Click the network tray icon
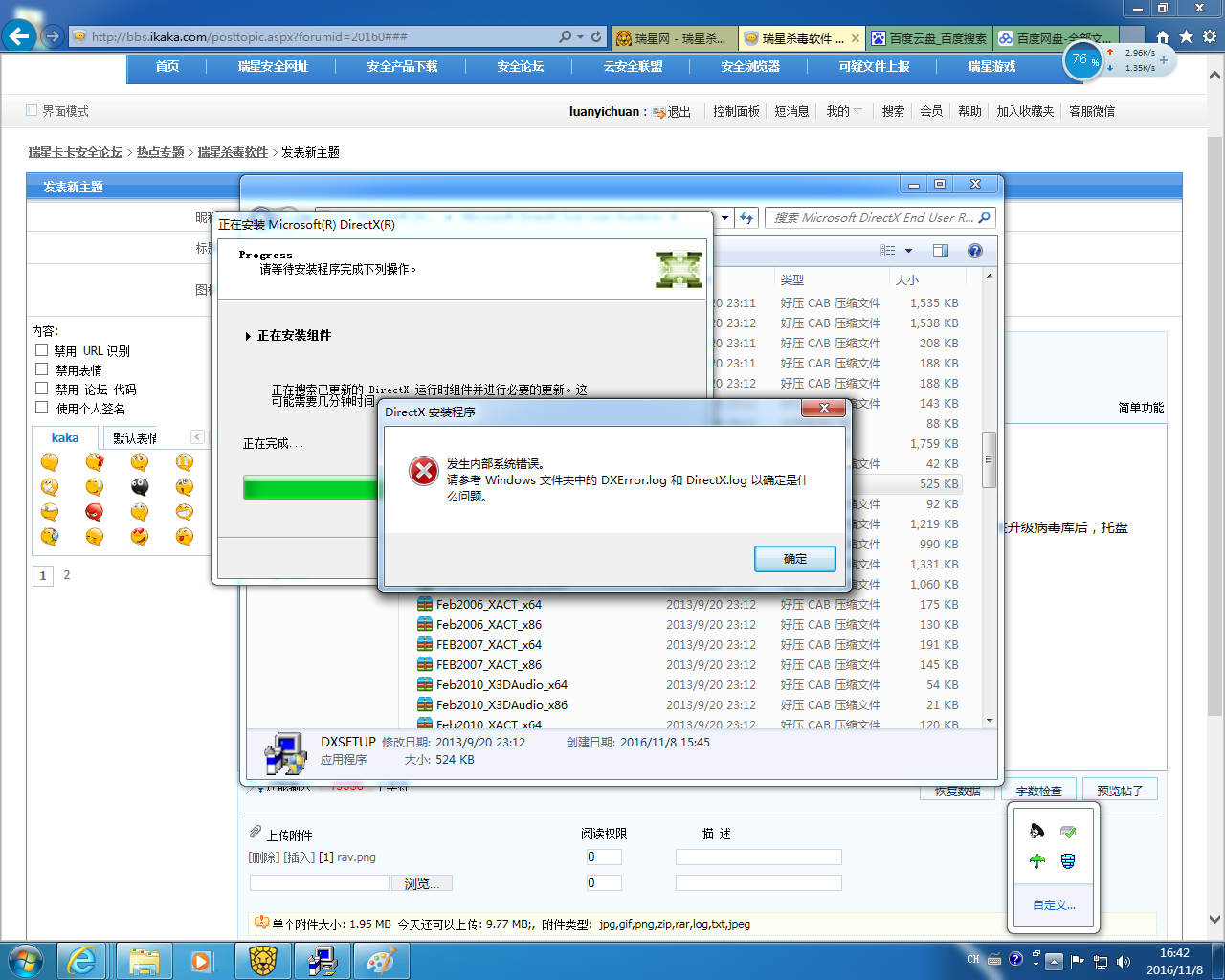Viewport: 1225px width, 980px height. click(x=1101, y=961)
